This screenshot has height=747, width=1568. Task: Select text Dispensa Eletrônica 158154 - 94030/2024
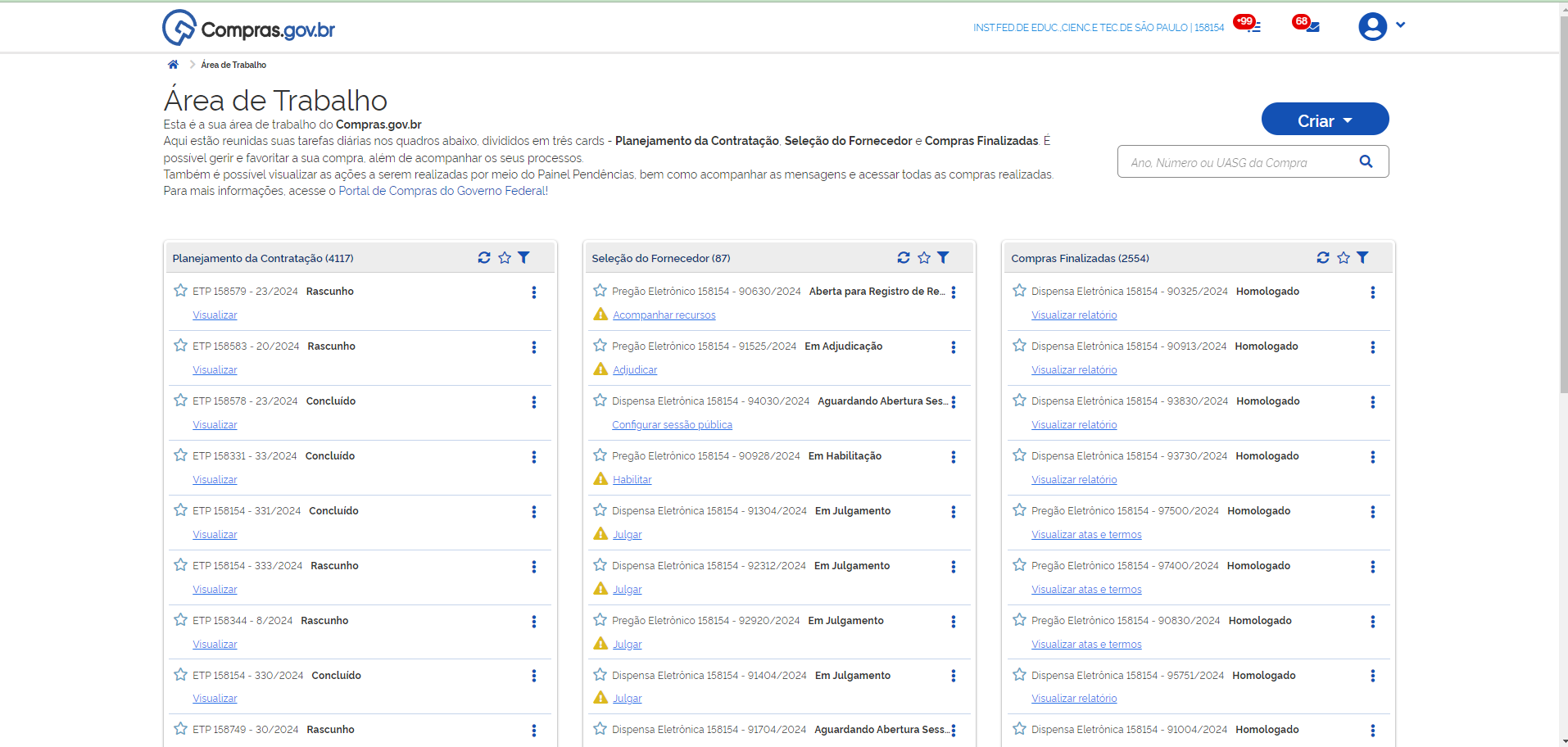pos(710,401)
